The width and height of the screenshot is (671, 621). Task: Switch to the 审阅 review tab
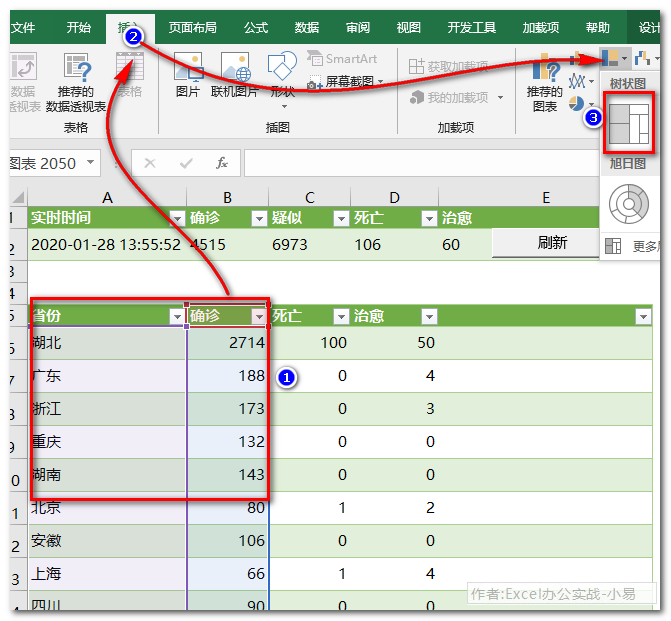coord(358,28)
